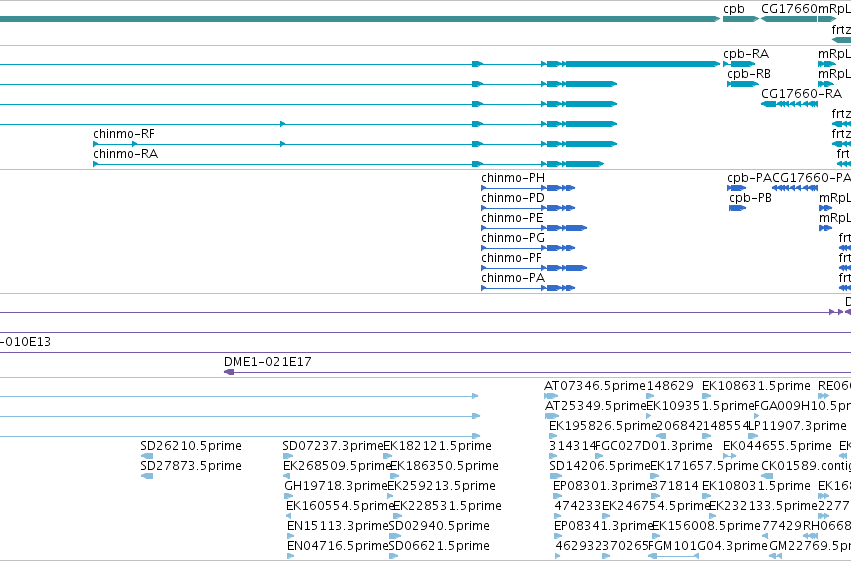
Task: Select the EK156008.5prime EST label
Action: pyautogui.click(x=706, y=526)
